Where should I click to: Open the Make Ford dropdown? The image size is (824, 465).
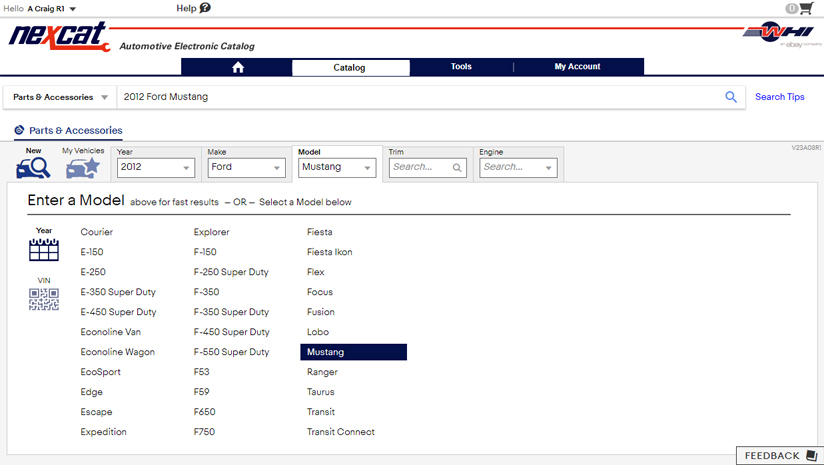pyautogui.click(x=246, y=168)
